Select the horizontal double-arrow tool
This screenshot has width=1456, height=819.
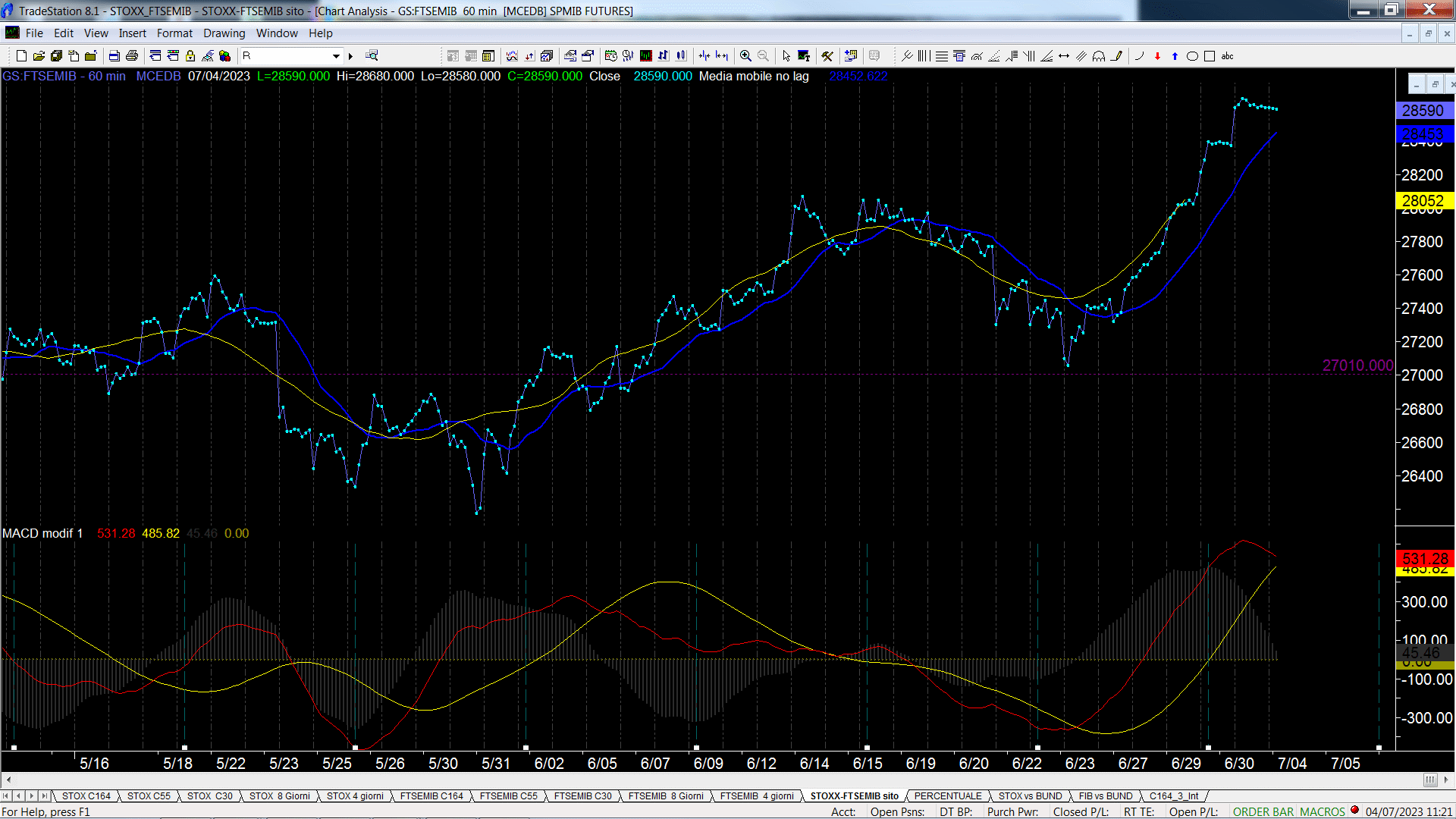point(1064,56)
